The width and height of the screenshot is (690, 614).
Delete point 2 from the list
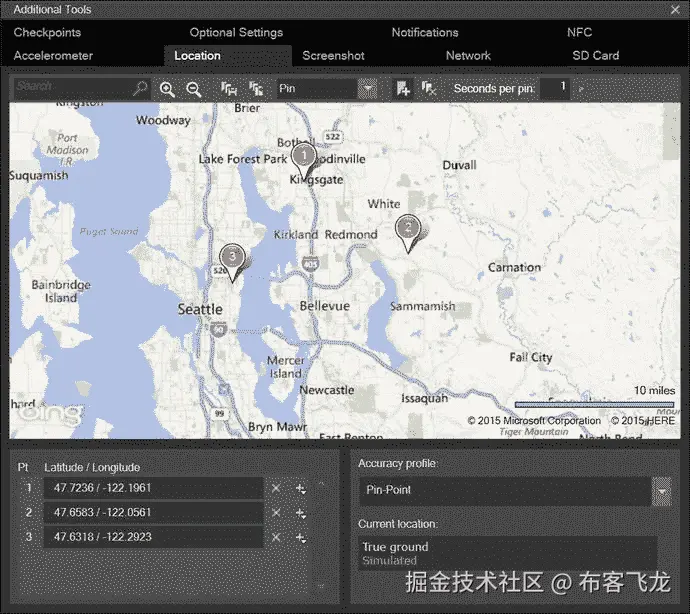tap(276, 513)
